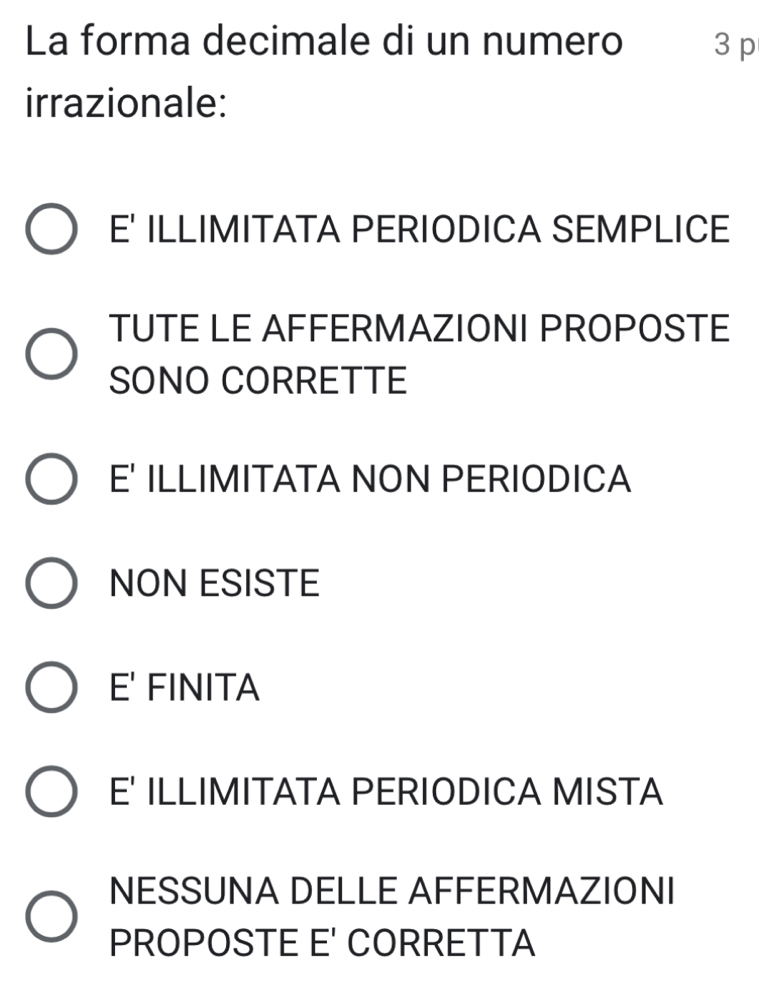Click the word 'irrazionale:' in the question
The height and width of the screenshot is (986, 759).
pyautogui.click(x=125, y=103)
